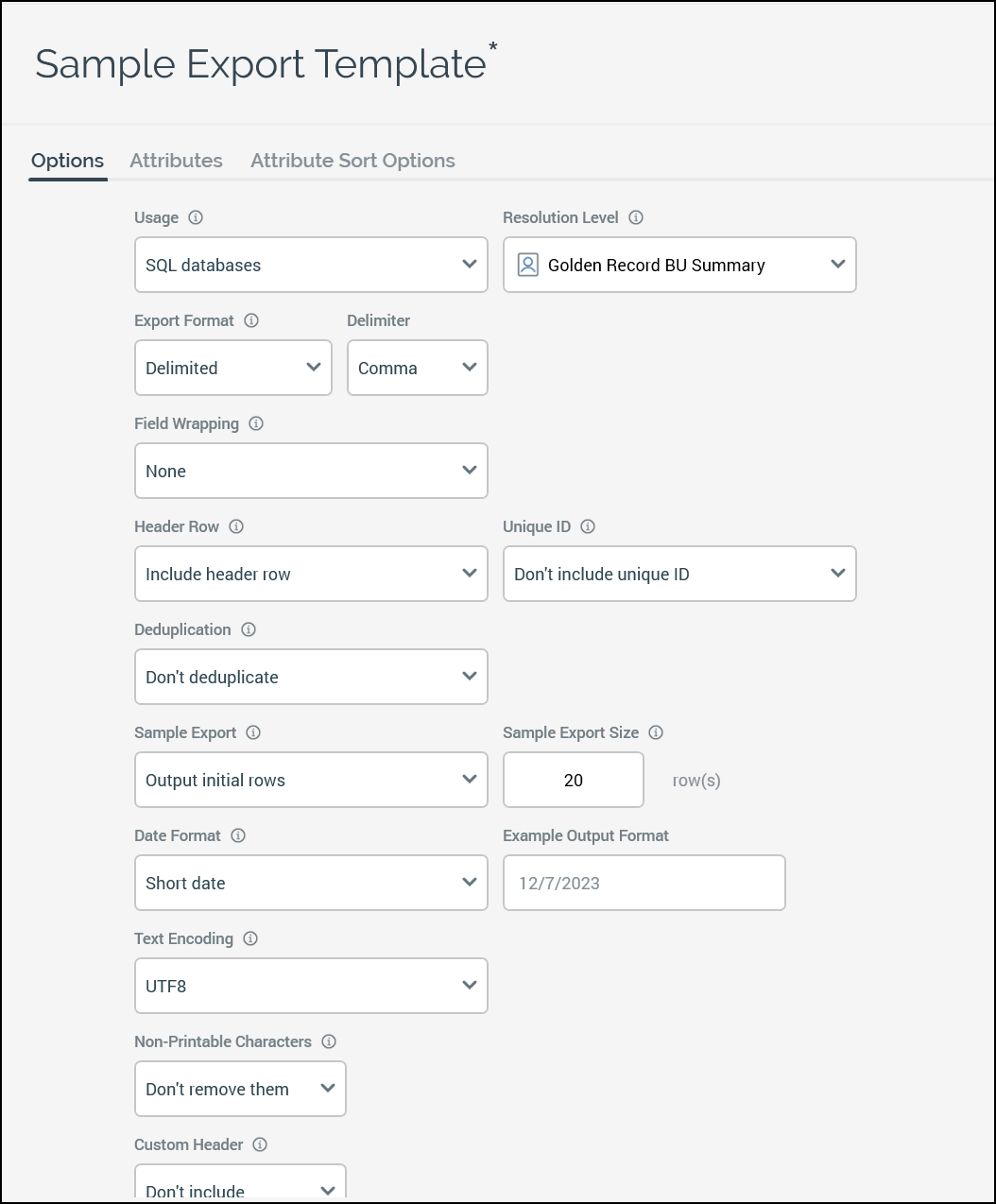Click the Field Wrapping info icon

coord(256,423)
